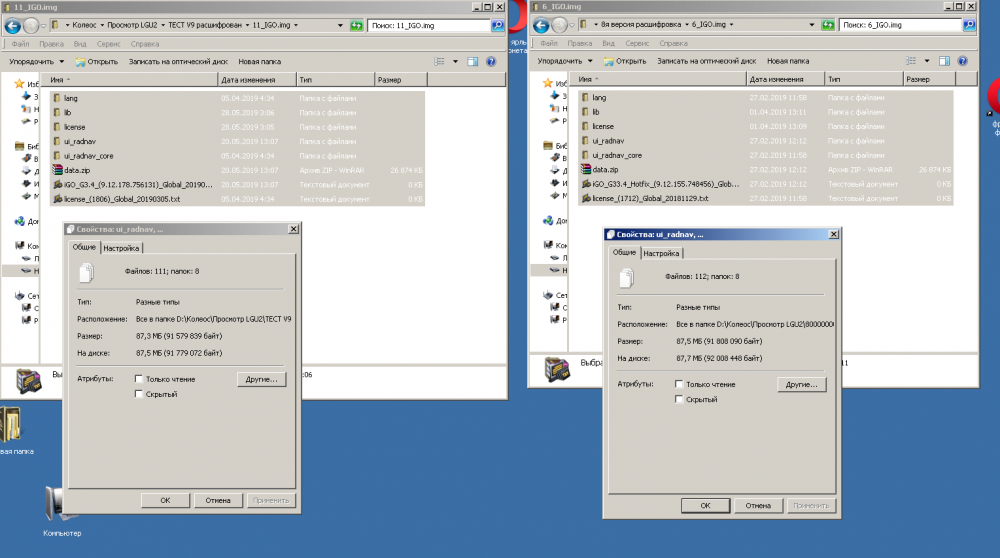Open help in 11_IGO.img window
Image resolution: width=1000 pixels, height=558 pixels.
pyautogui.click(x=491, y=62)
